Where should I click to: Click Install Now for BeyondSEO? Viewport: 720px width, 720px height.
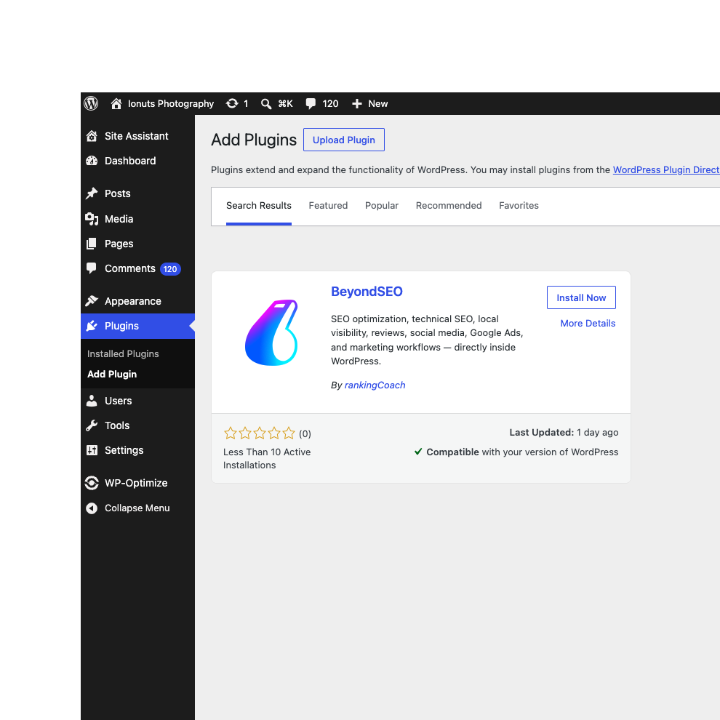(x=581, y=298)
